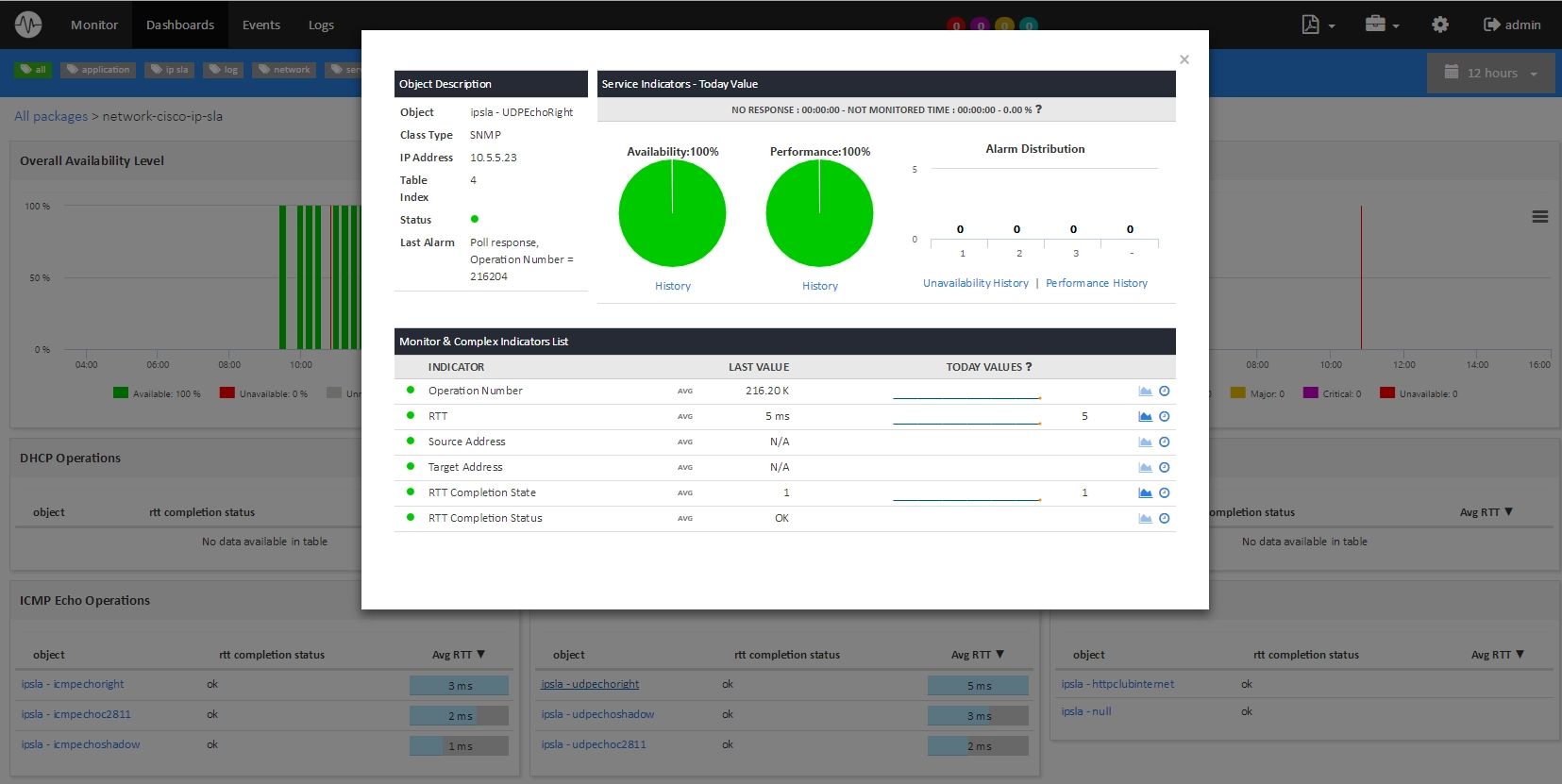Open area chart for RTT Completion Status row

[1145, 518]
